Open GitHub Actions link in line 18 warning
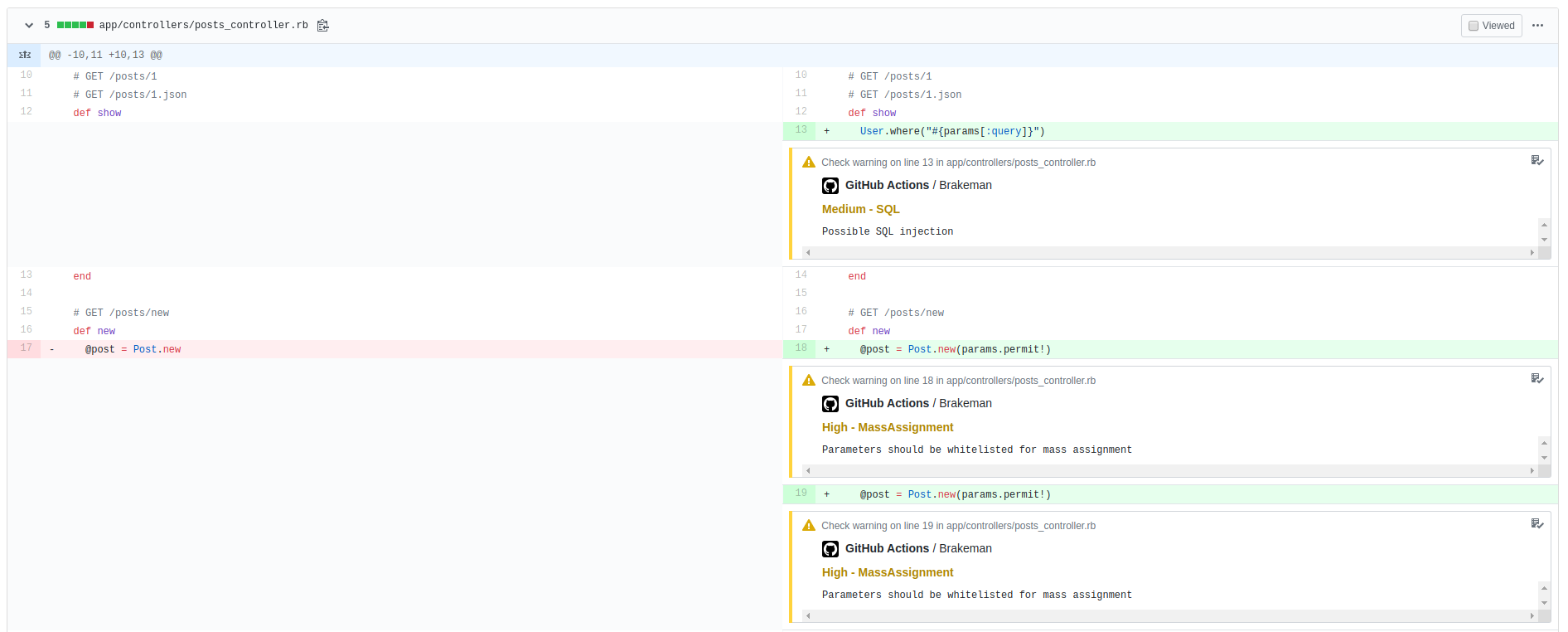This screenshot has width=1568, height=632. (x=887, y=403)
